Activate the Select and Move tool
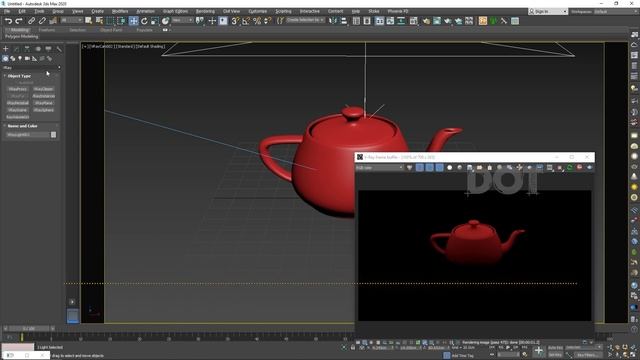Screen dimensions: 640x360 133,20
